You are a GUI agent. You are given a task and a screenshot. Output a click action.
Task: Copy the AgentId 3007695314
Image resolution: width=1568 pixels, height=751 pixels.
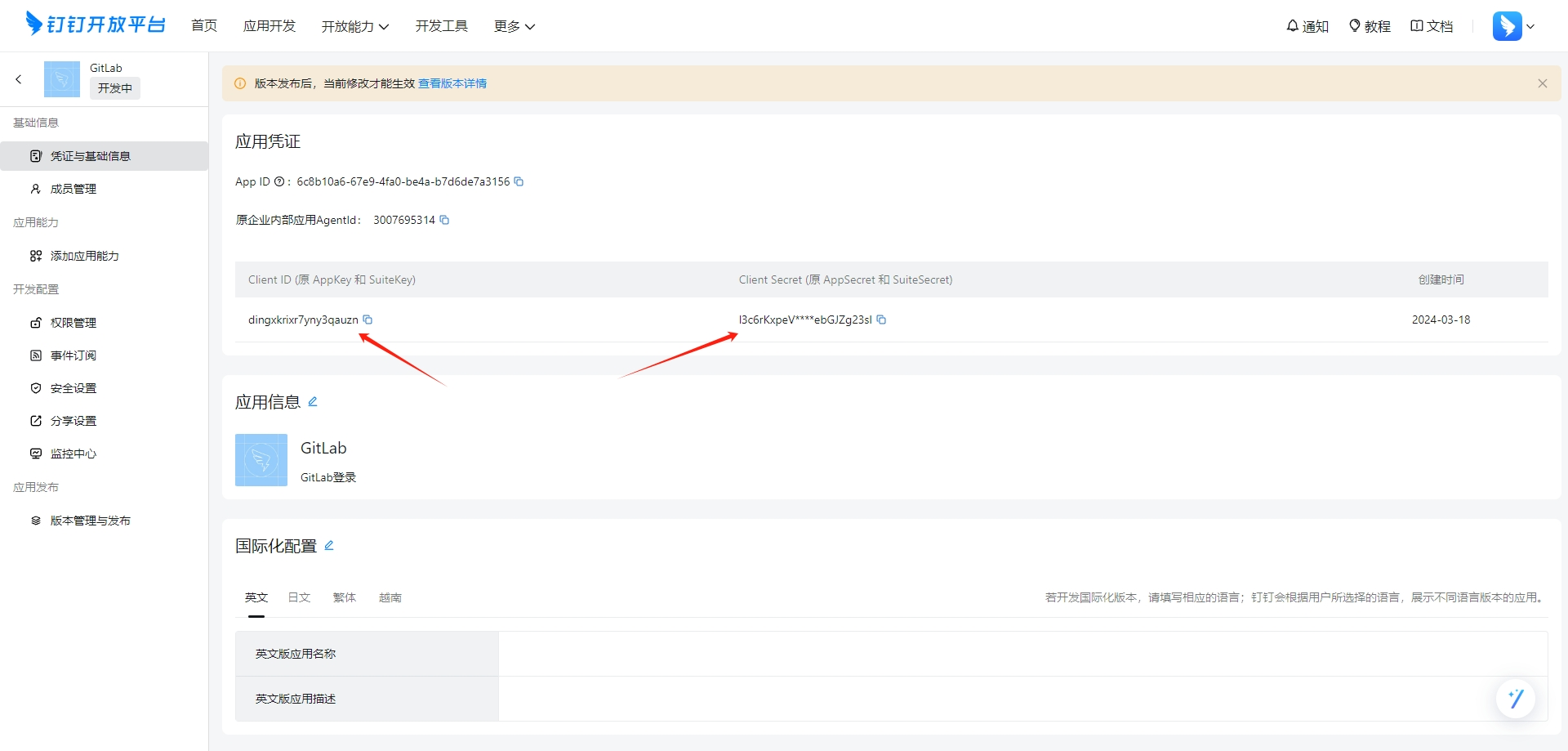pos(444,220)
